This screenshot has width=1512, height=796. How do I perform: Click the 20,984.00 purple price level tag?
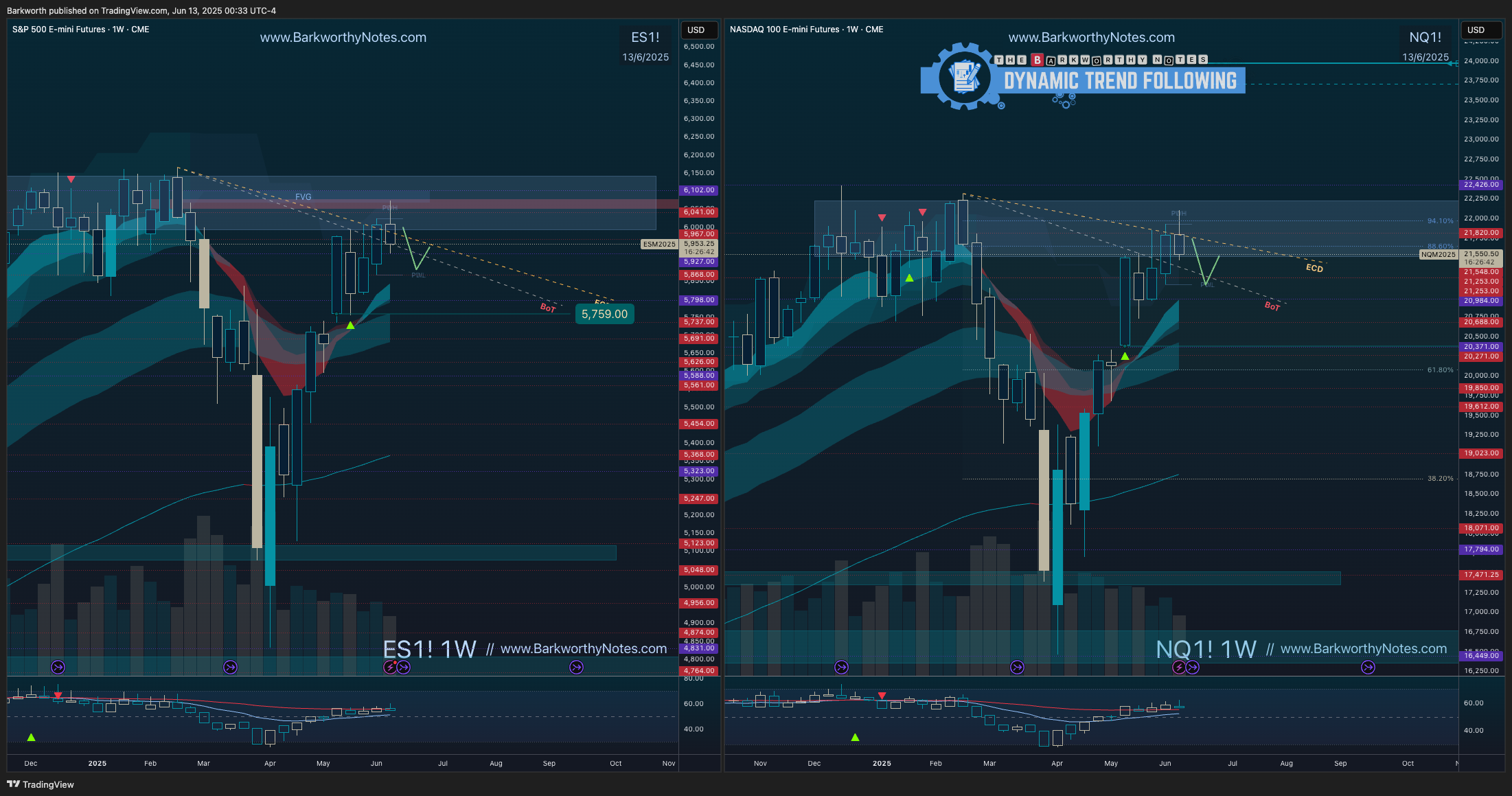pyautogui.click(x=1481, y=301)
